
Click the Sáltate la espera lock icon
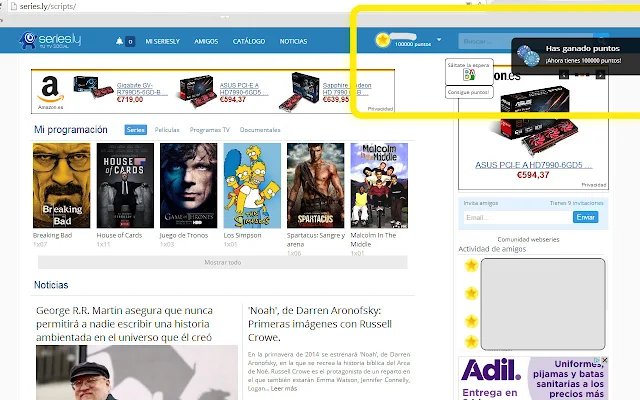(469, 74)
